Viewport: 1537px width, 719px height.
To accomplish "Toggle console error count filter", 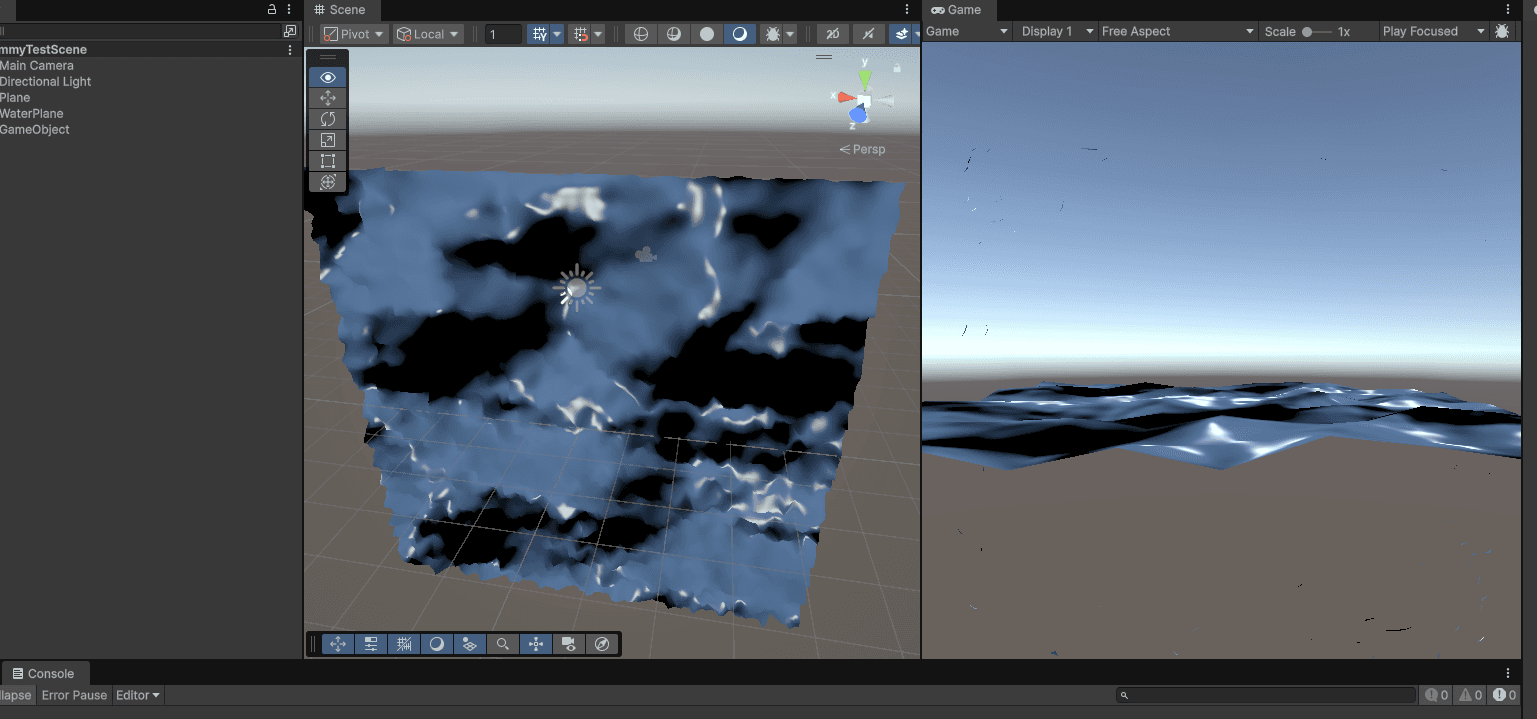I will point(1504,695).
